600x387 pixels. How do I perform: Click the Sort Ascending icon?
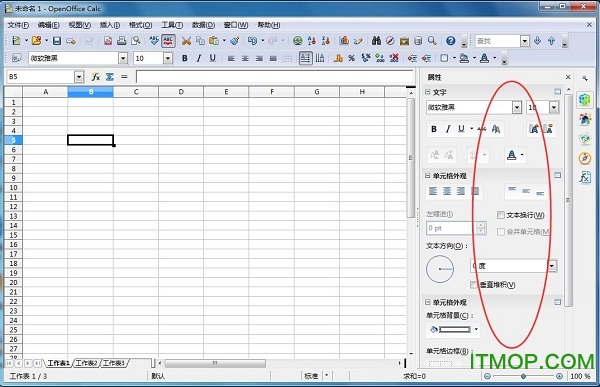tap(312, 41)
